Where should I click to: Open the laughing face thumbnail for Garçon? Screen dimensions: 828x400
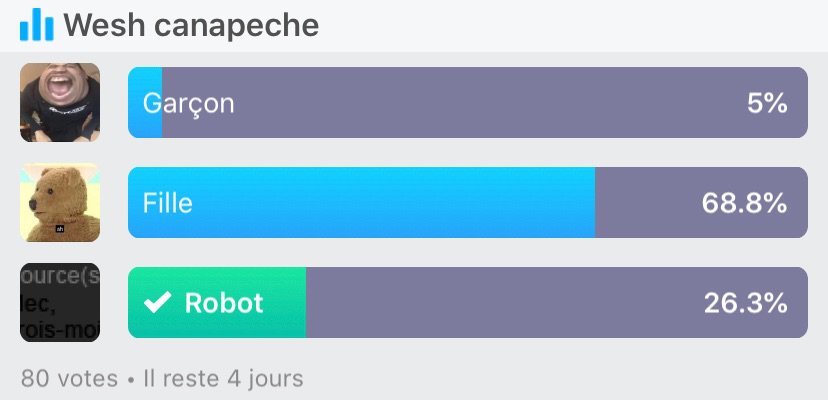click(x=60, y=103)
